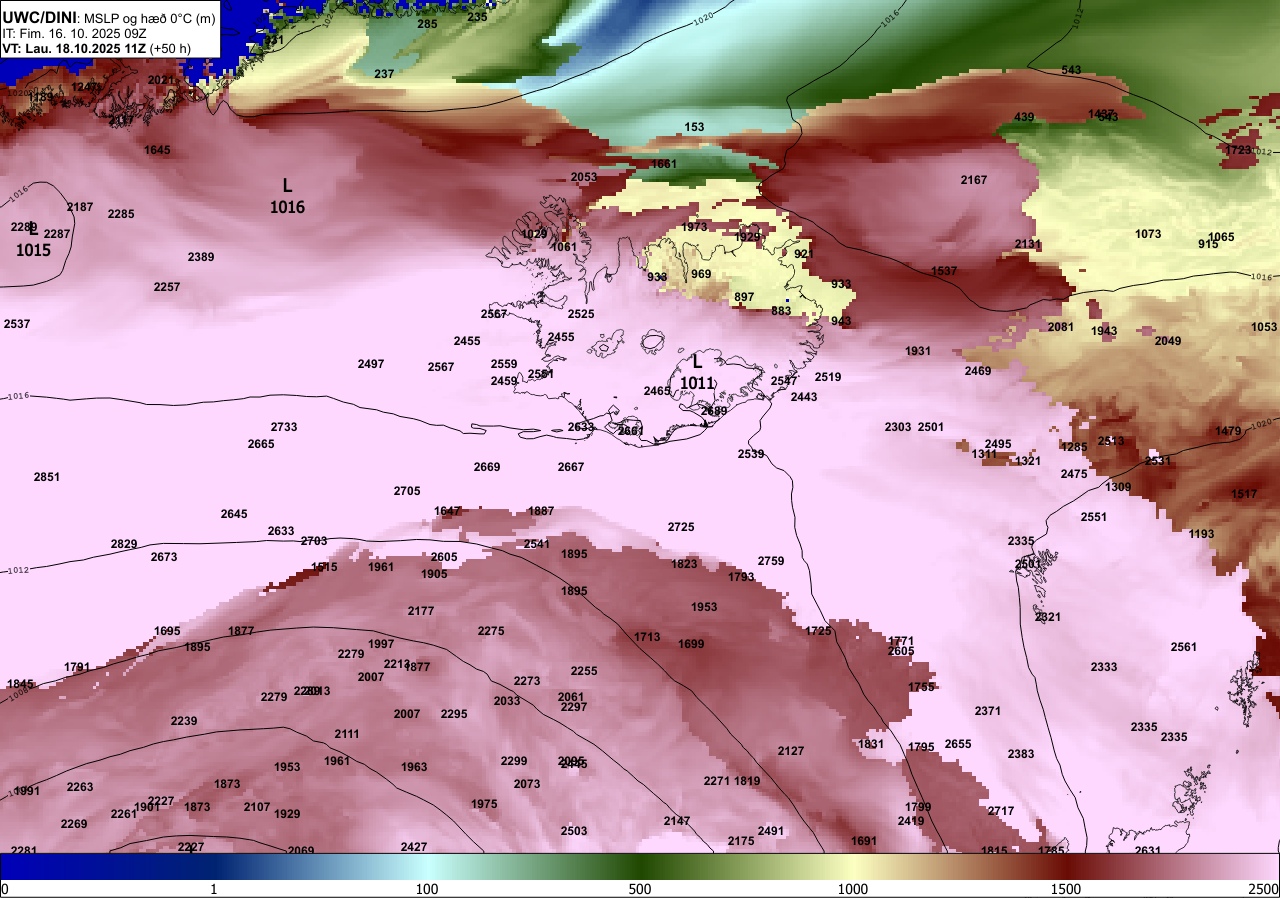Click the height value 1073
The height and width of the screenshot is (898, 1280).
click(1148, 234)
